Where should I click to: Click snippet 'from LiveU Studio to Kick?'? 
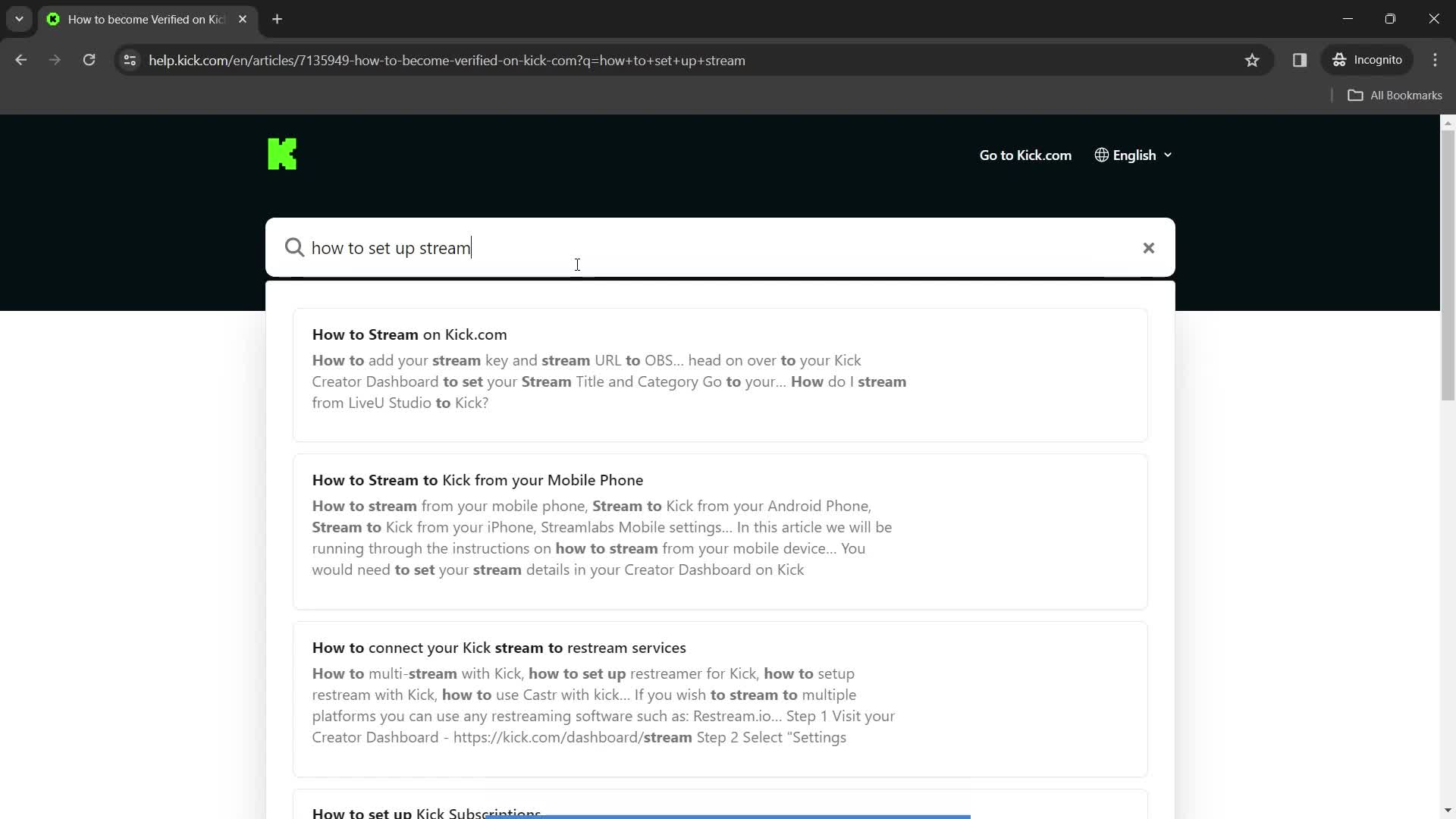coord(400,403)
